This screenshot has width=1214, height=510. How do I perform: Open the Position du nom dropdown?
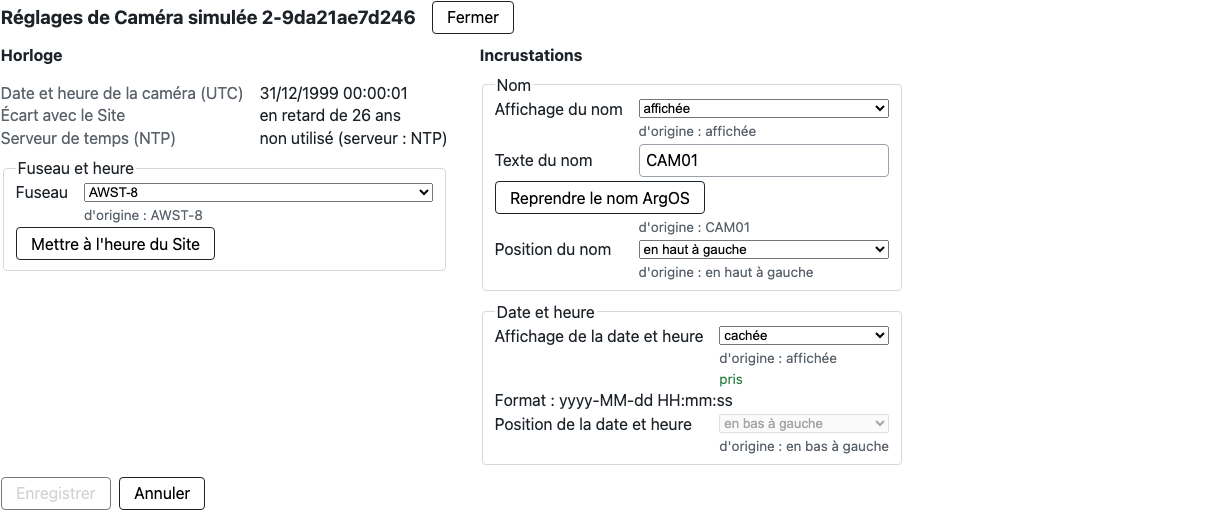tap(764, 250)
